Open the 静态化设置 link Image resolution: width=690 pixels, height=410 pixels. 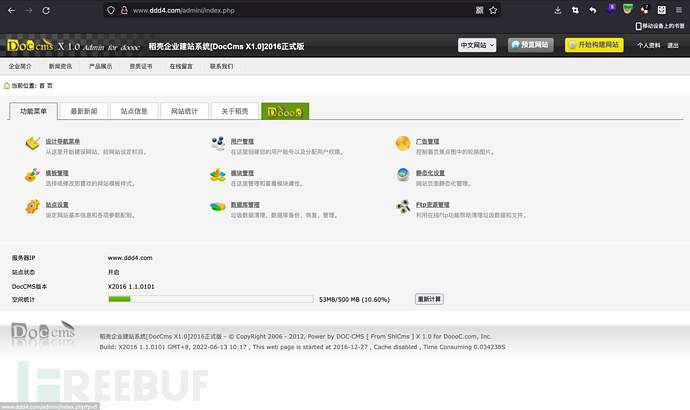coord(430,173)
